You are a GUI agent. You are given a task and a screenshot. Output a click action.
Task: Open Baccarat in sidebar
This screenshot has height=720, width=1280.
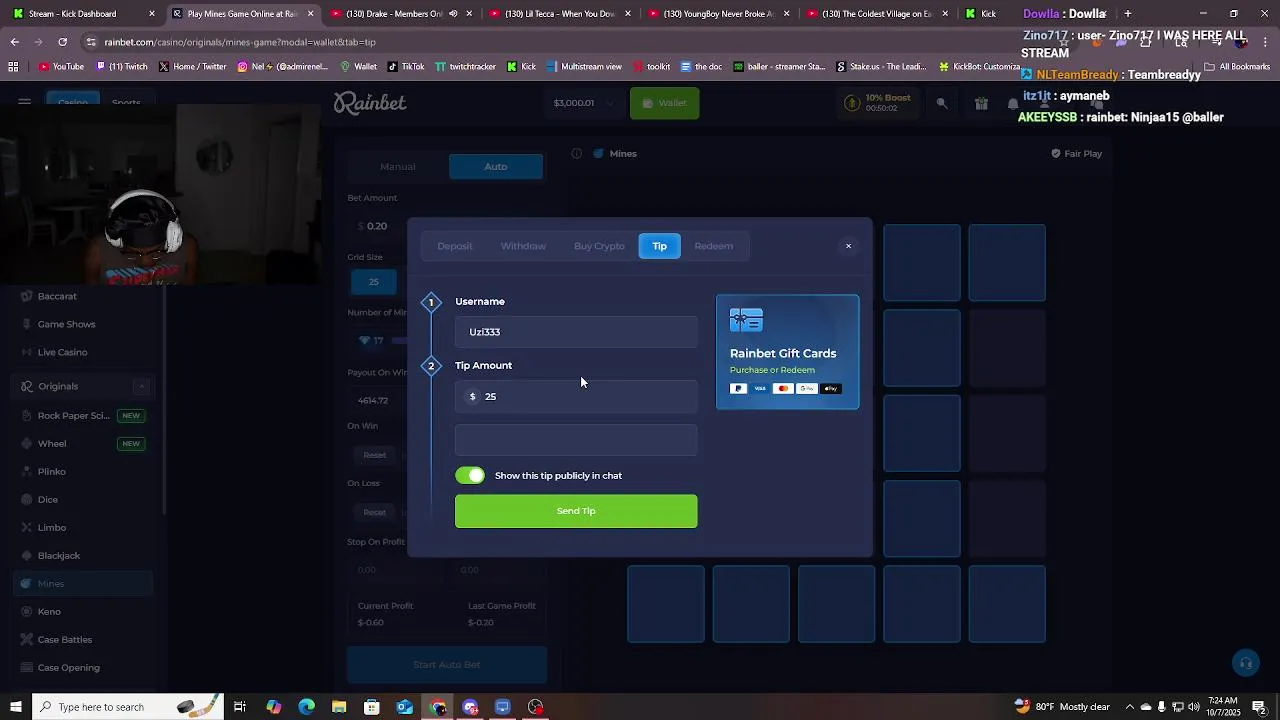click(x=57, y=296)
